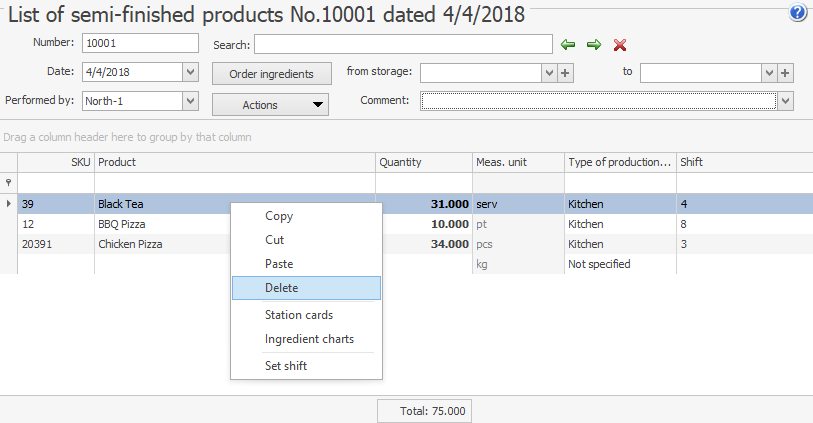Click the blue help question mark icon
The height and width of the screenshot is (423, 813).
(797, 13)
